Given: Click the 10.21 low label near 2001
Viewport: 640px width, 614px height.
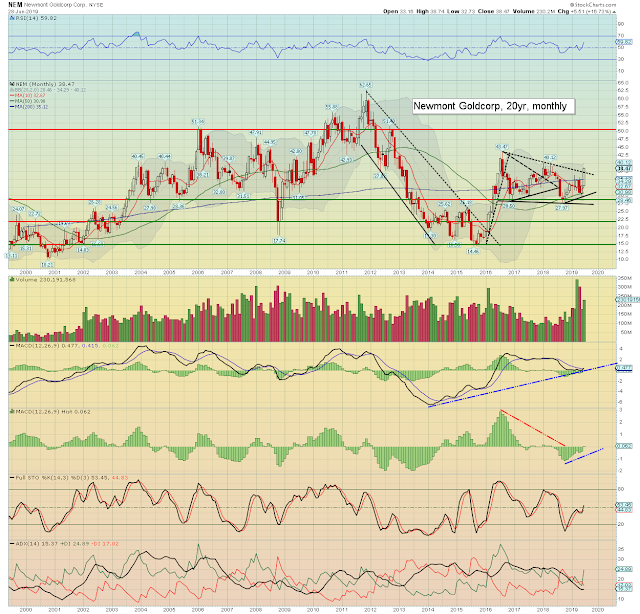Looking at the screenshot, I should [47, 264].
